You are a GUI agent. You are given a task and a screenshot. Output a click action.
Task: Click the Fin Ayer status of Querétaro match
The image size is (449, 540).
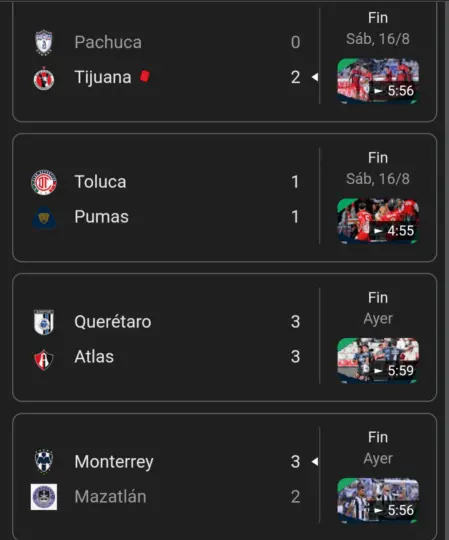(378, 308)
